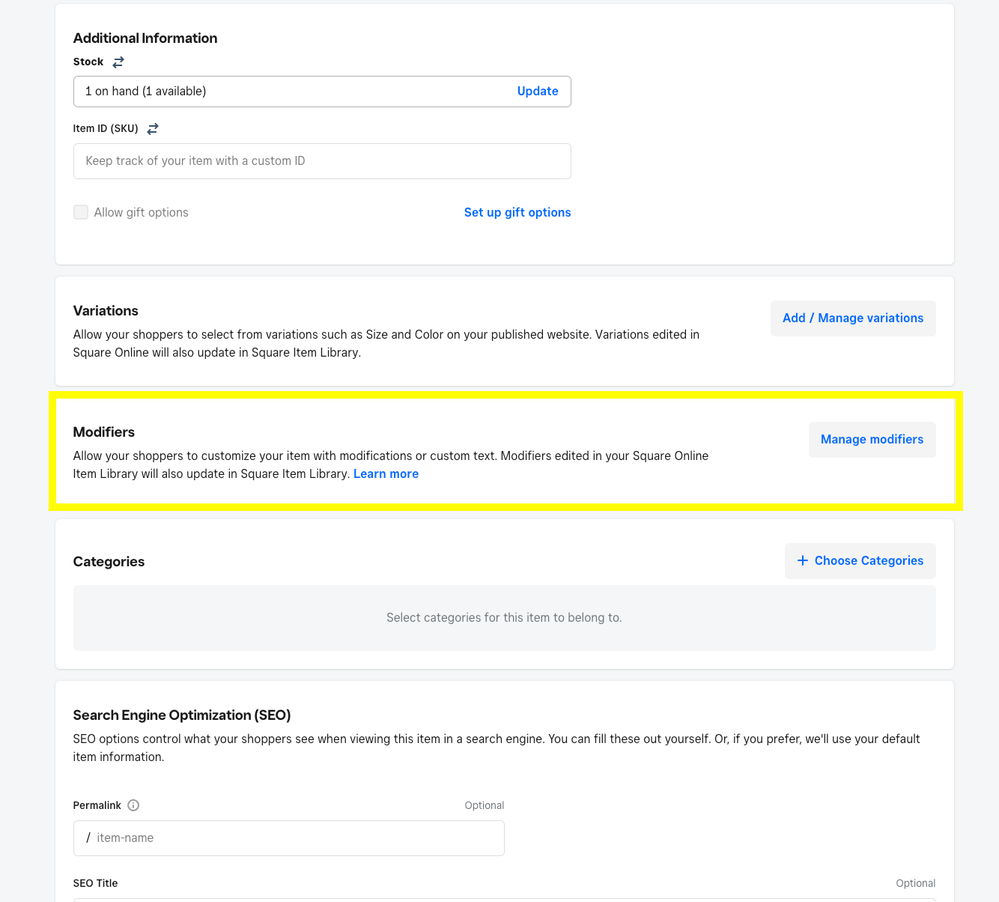The width and height of the screenshot is (999, 902).
Task: Click the "Allow gift options" label text
Action: click(x=141, y=212)
